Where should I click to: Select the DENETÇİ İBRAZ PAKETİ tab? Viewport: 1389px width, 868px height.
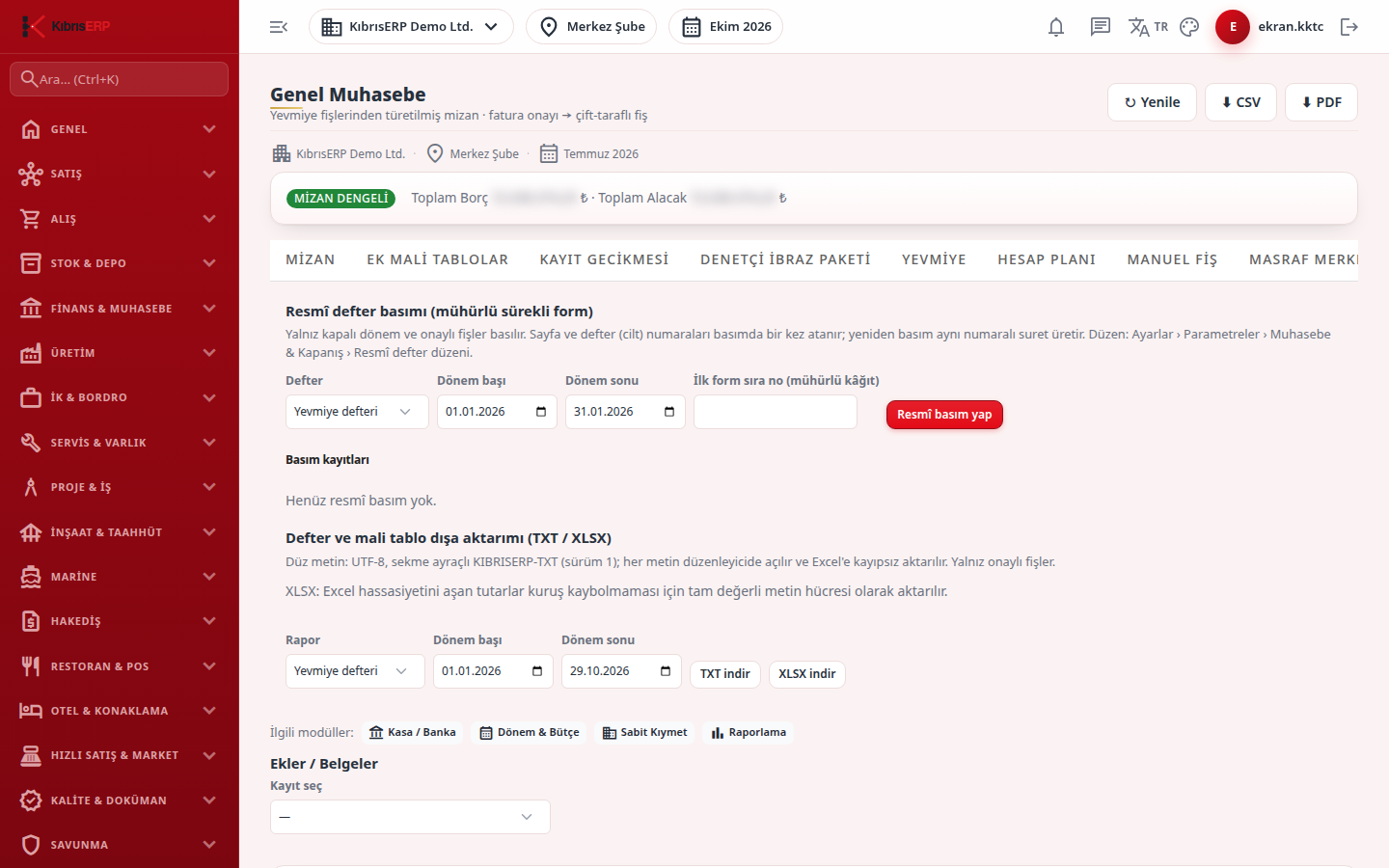point(785,259)
